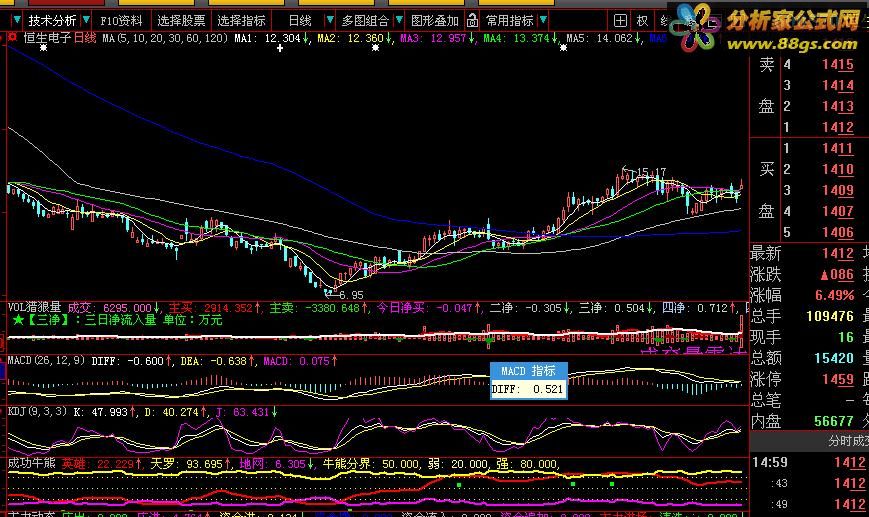
Task: Click the 总额 value 15420
Action: coord(834,358)
